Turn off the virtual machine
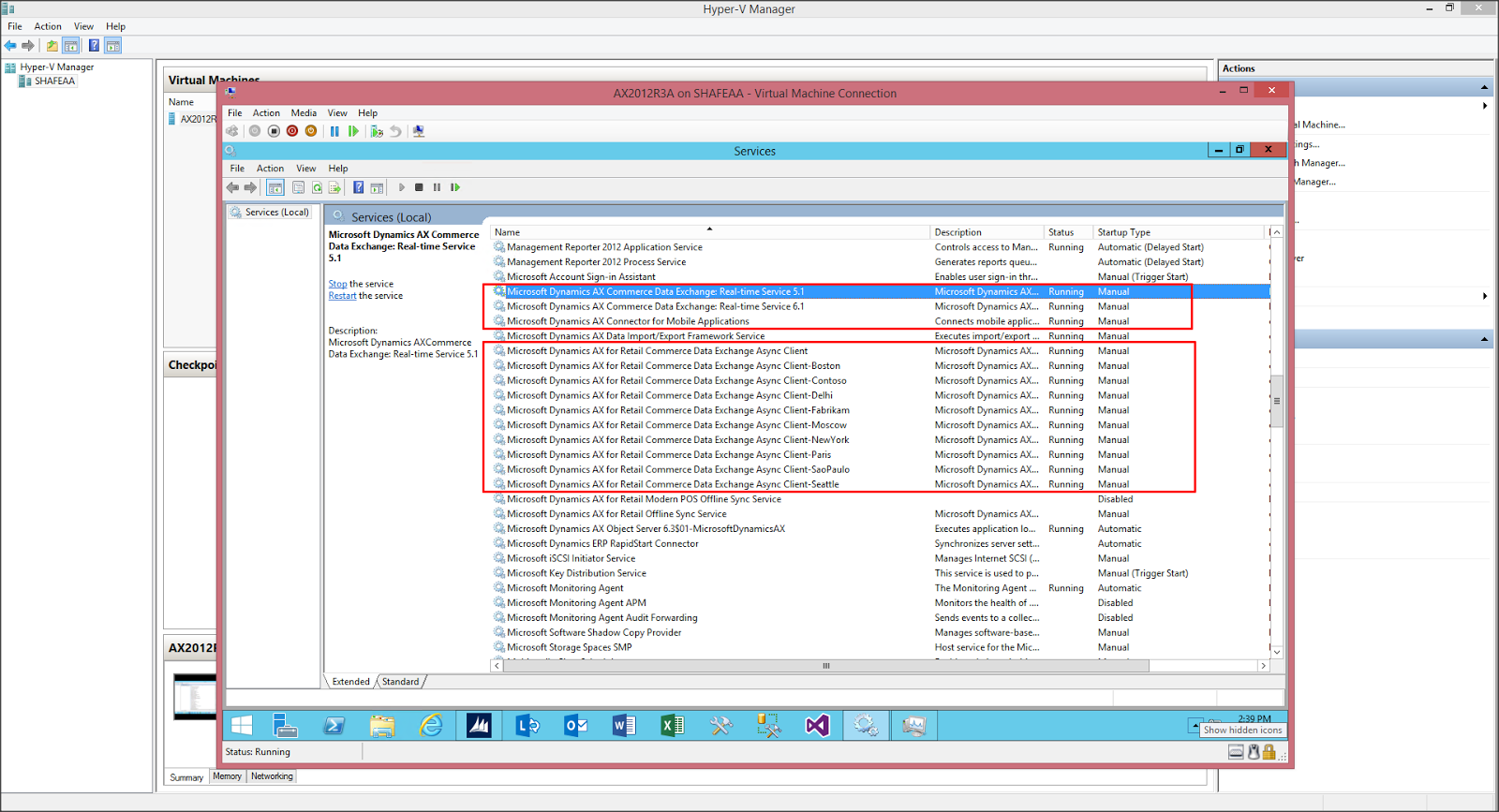The image size is (1499, 812). [274, 131]
